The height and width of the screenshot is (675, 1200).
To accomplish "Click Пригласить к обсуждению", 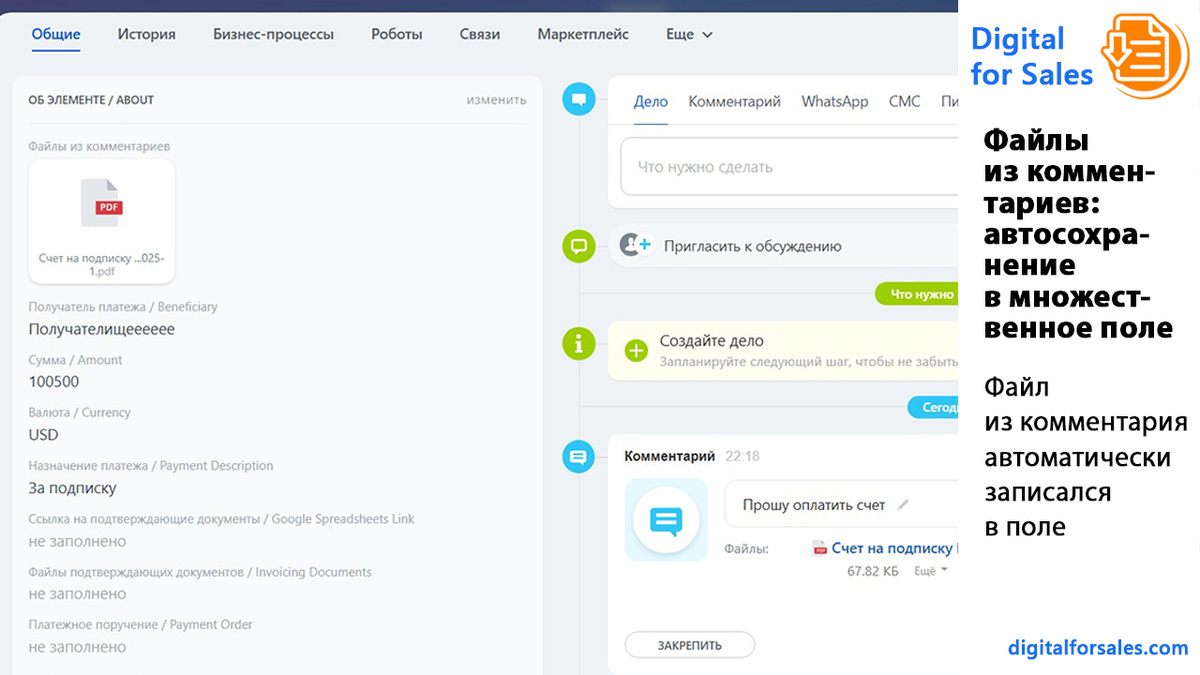I will (x=753, y=246).
